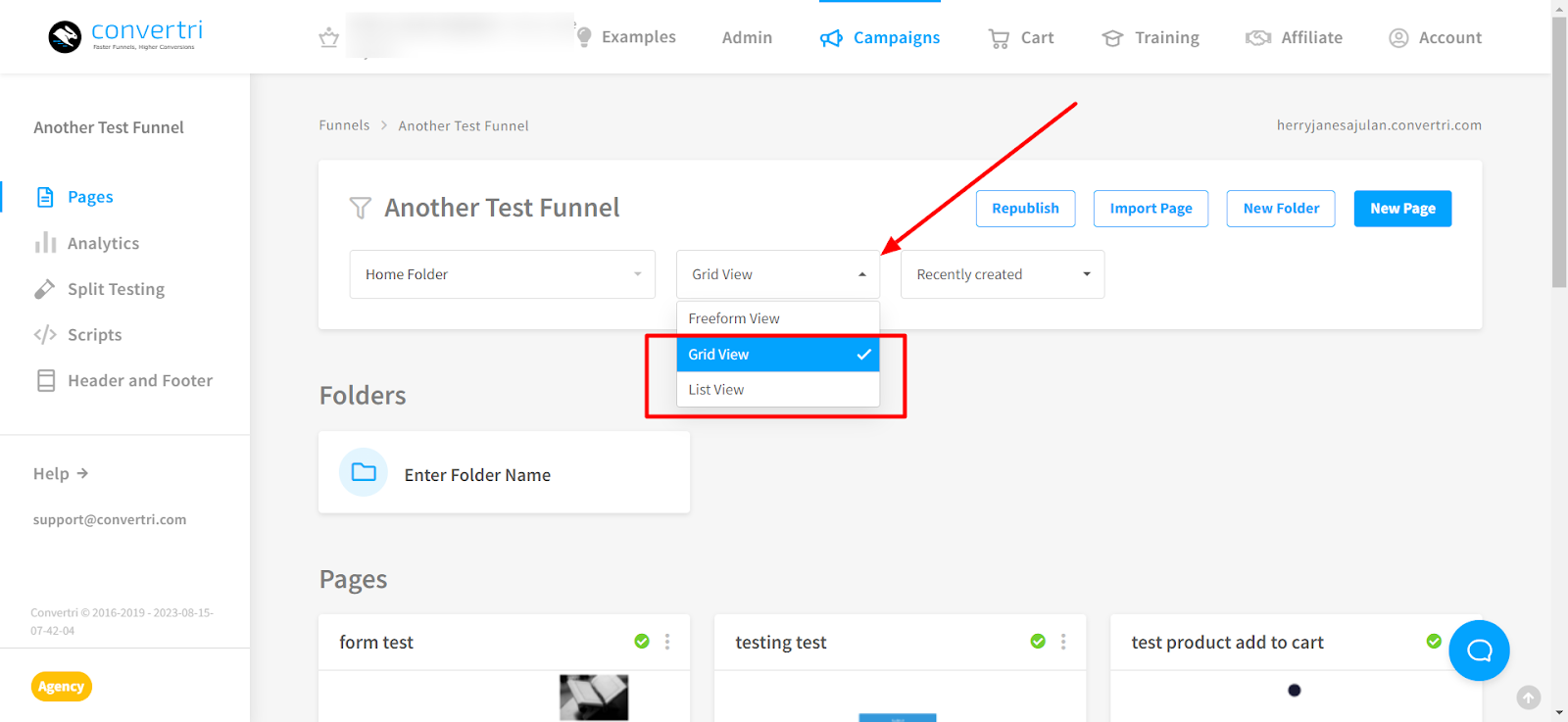1568x722 pixels.
Task: Click Another Test Funnel breadcrumb
Action: pos(464,125)
